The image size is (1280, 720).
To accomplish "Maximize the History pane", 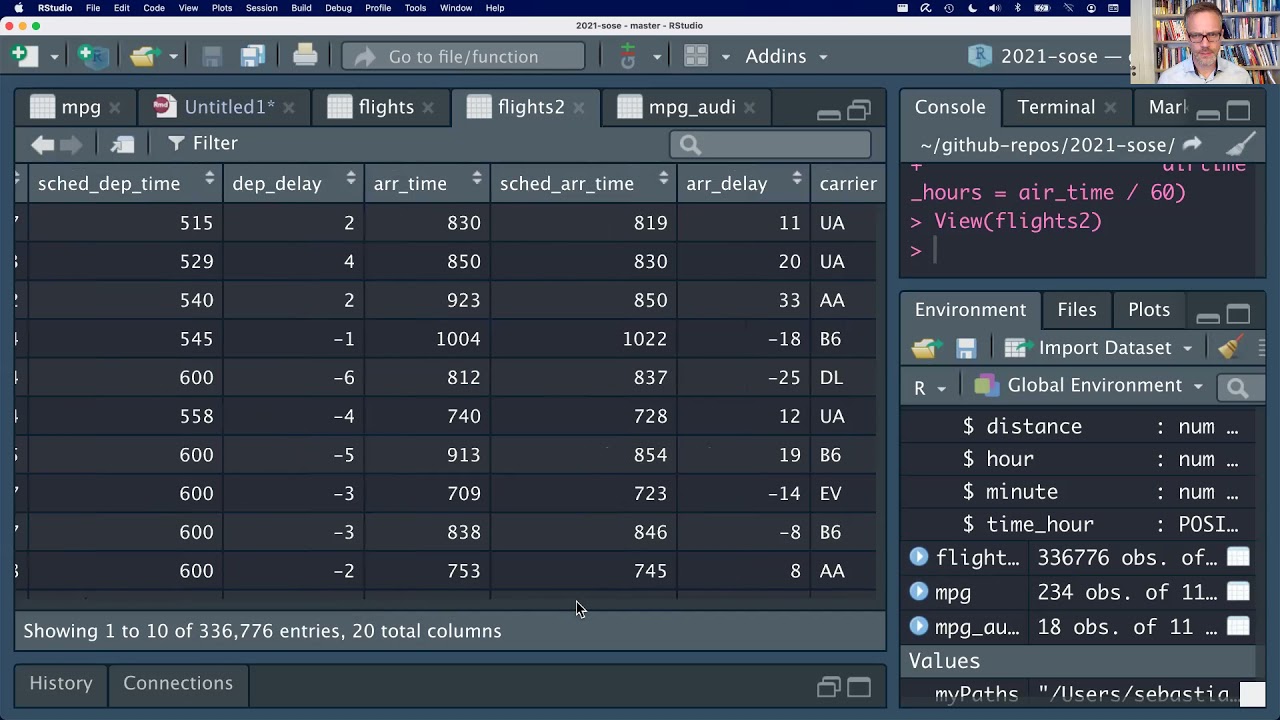I will [x=859, y=687].
